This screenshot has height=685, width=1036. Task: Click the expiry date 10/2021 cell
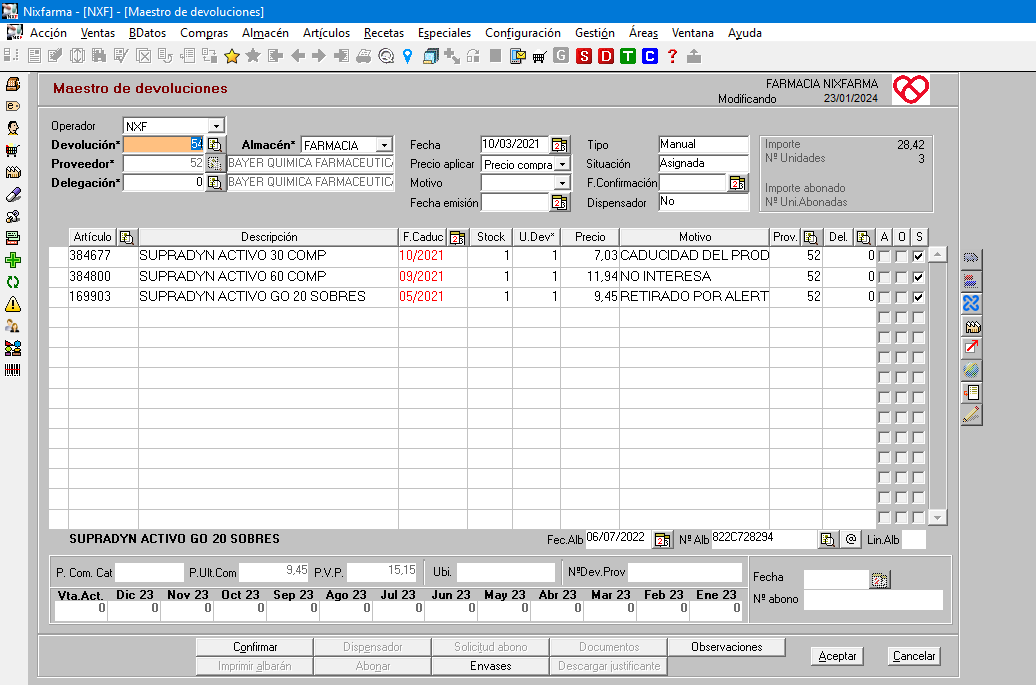coord(433,256)
